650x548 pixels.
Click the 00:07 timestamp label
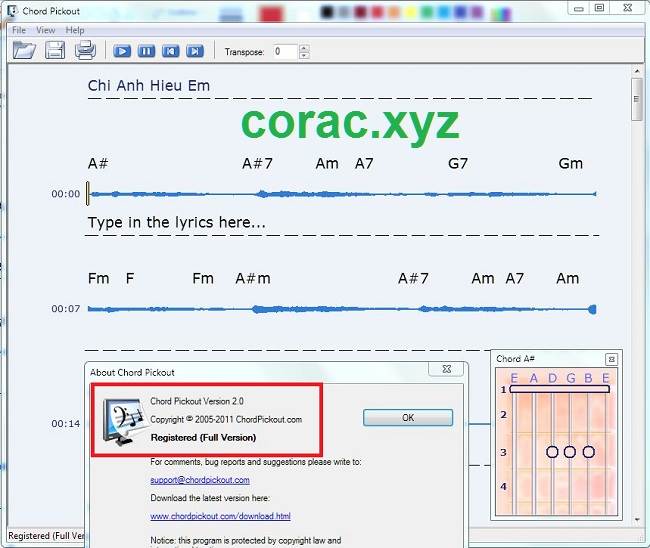coord(65,309)
